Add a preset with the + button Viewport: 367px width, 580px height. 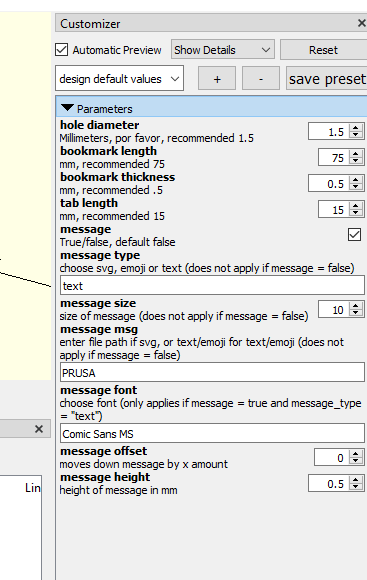(217, 78)
